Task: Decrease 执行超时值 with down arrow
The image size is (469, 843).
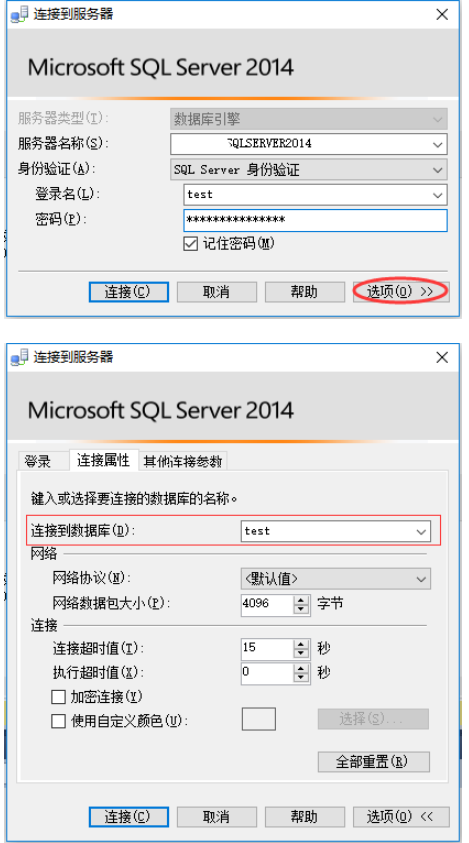Action: coord(301,678)
